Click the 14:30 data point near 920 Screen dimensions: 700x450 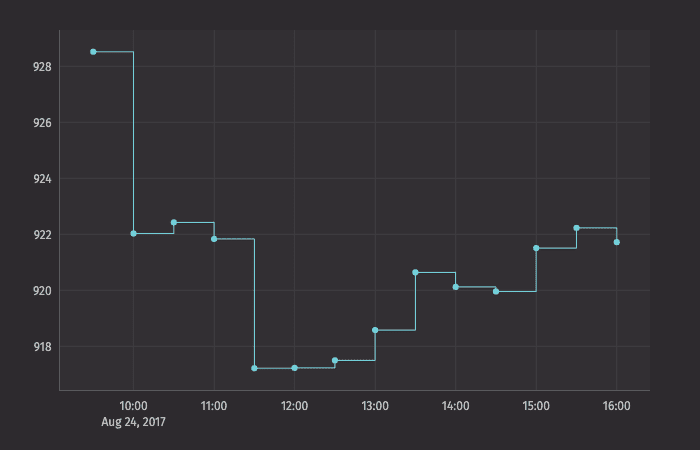496,291
